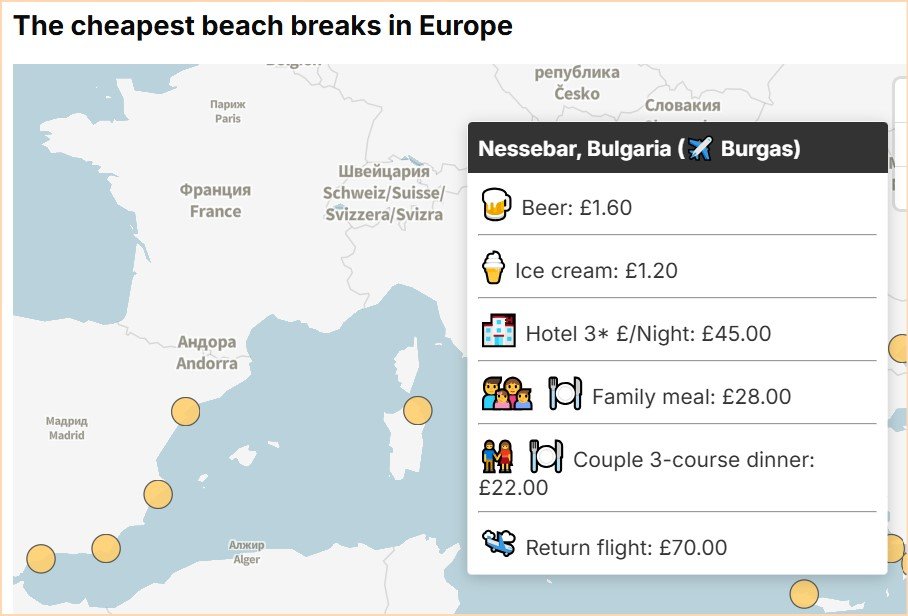Click the family emoji icon beside Family meal
The image size is (908, 616).
pos(507,394)
